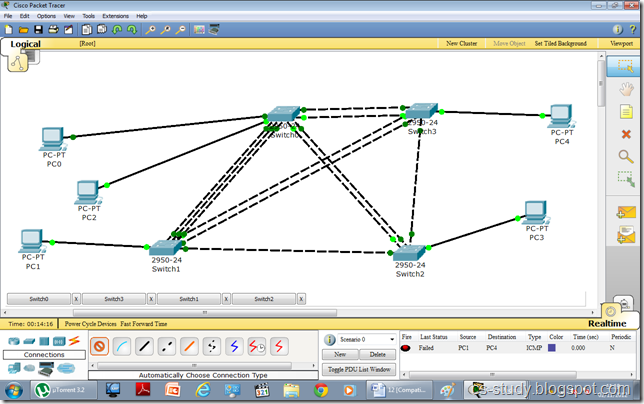Select the Place Note tool
Image resolution: width=644 pixels, height=404 pixels.
click(x=626, y=111)
